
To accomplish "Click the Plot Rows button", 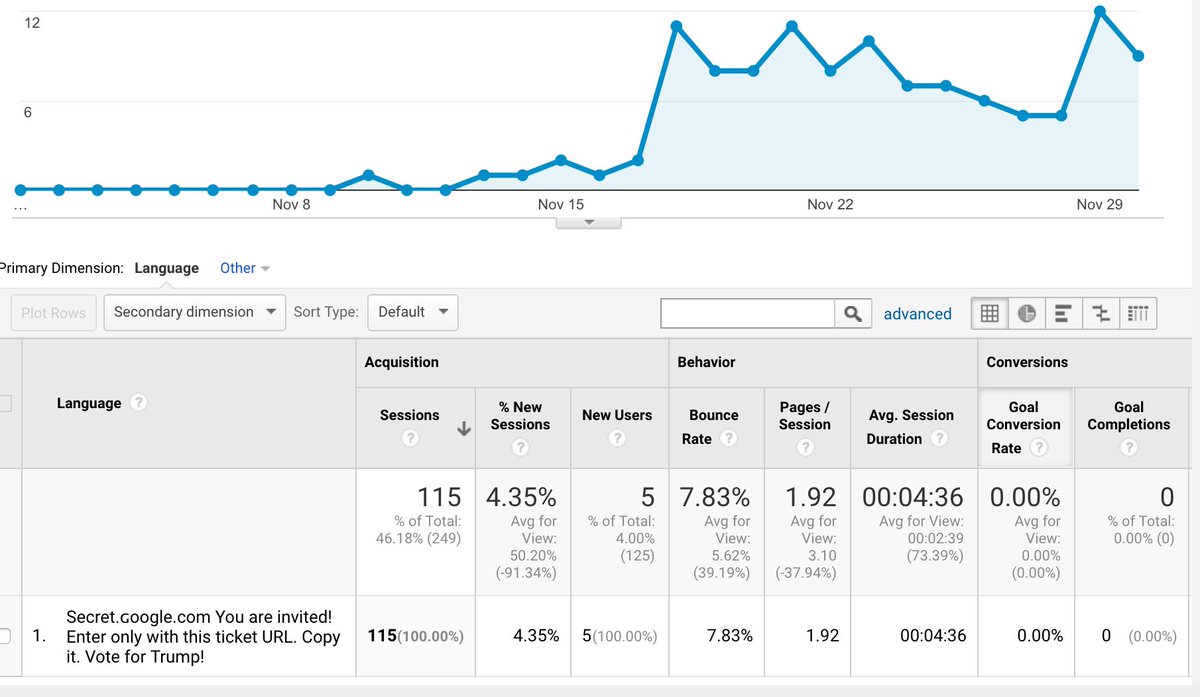I will [54, 313].
